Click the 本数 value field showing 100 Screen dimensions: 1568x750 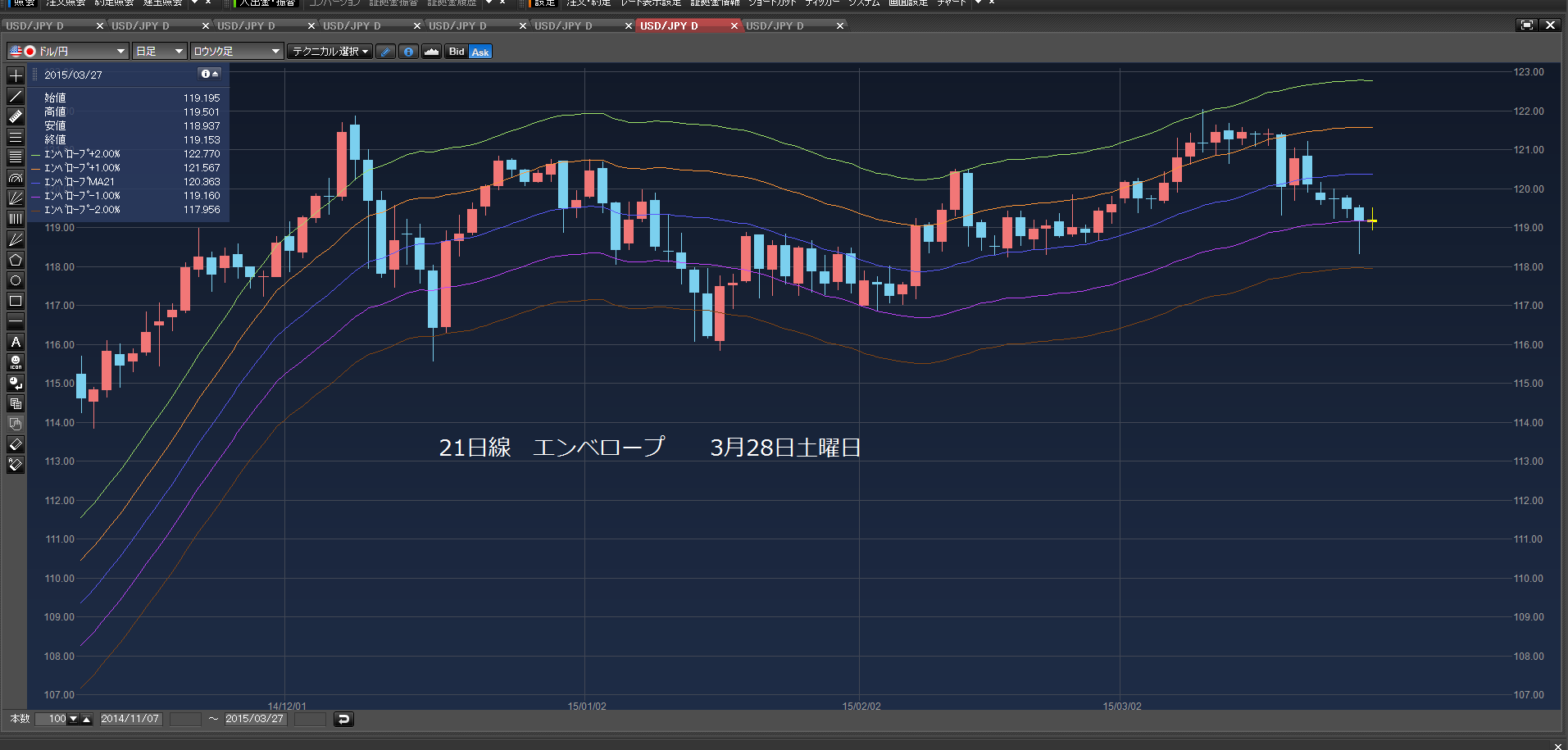click(51, 719)
